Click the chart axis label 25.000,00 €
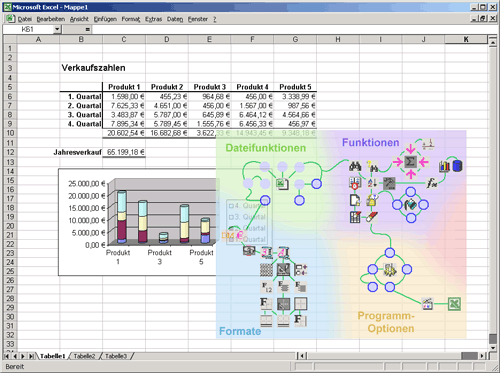 tap(86, 184)
